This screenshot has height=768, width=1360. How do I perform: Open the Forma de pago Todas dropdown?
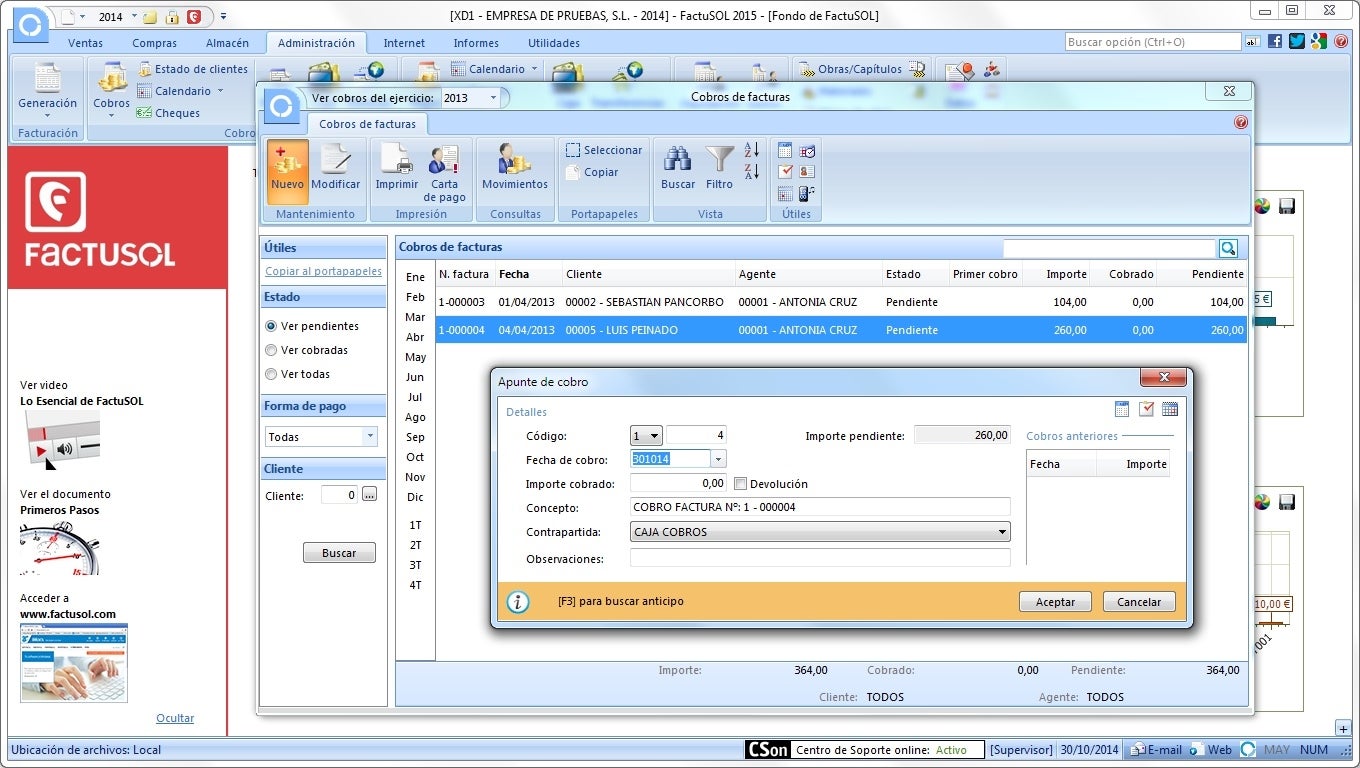pos(370,437)
